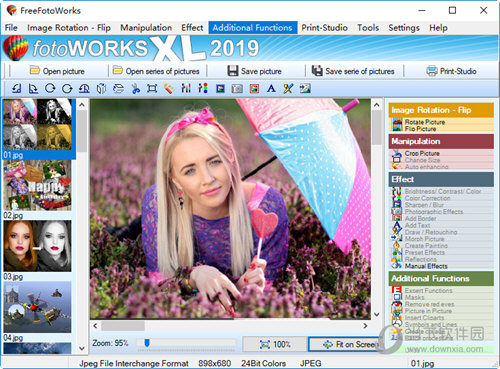Click Change Size in the Manipulation panel

click(422, 160)
